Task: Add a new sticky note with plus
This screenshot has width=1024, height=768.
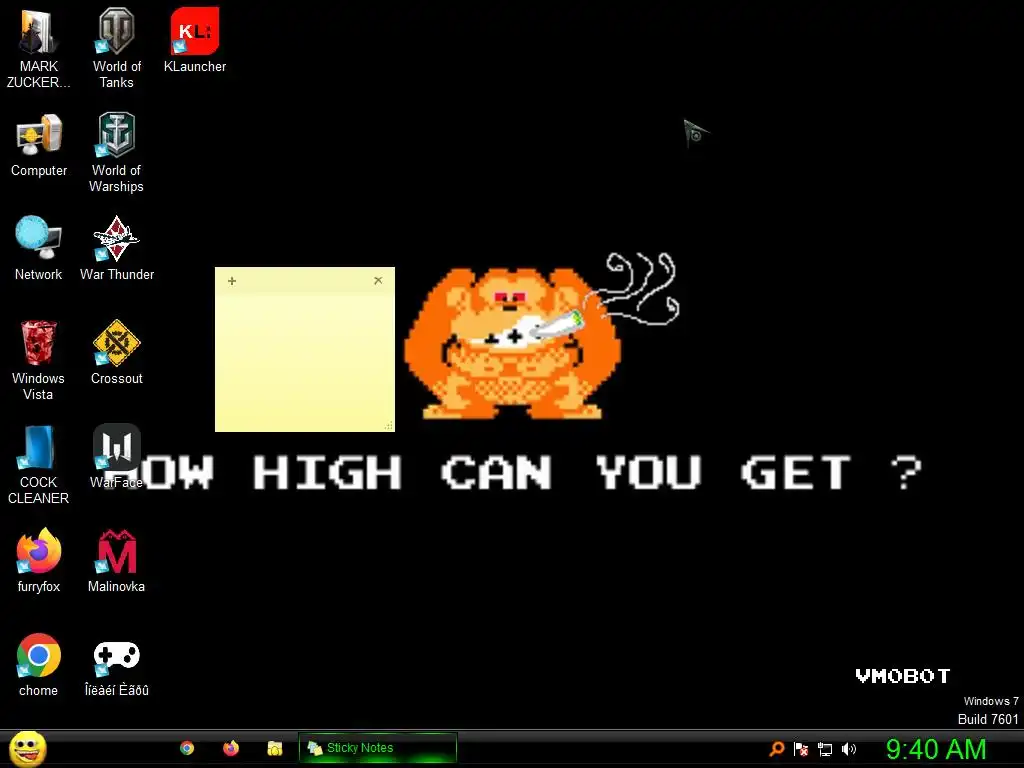Action: (x=232, y=281)
